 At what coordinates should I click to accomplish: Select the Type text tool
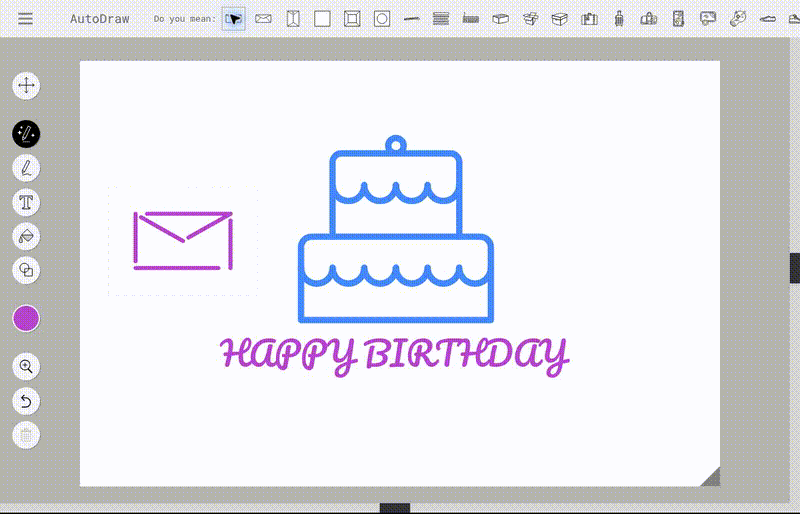(26, 203)
